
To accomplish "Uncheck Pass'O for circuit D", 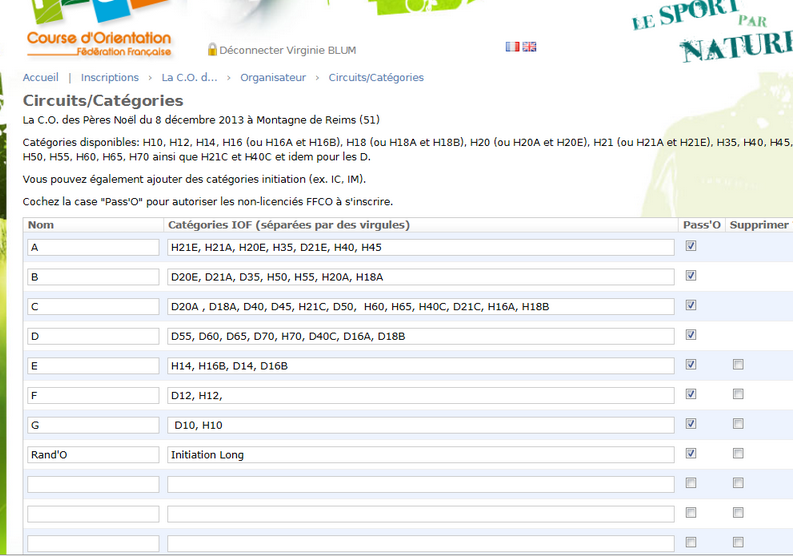I will click(x=691, y=335).
